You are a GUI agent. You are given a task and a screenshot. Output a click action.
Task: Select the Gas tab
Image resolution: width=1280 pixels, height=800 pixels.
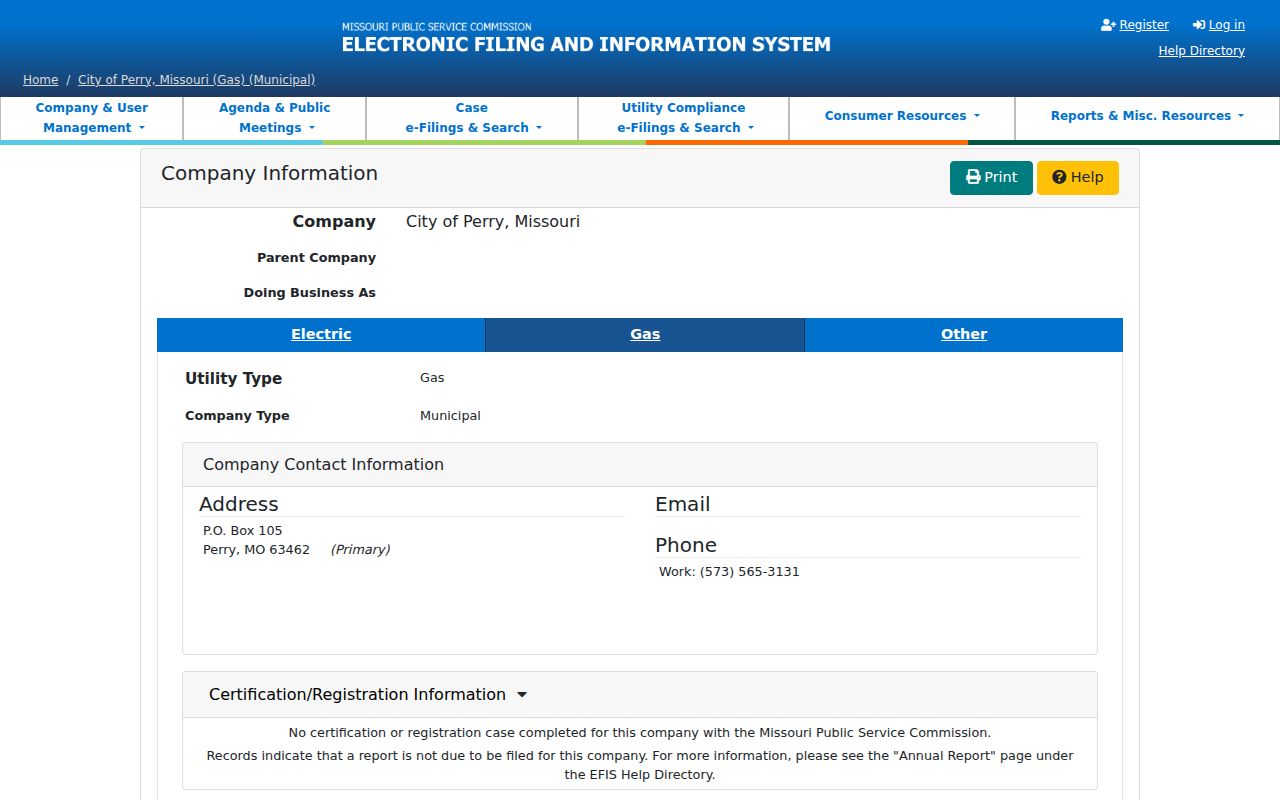[645, 335]
